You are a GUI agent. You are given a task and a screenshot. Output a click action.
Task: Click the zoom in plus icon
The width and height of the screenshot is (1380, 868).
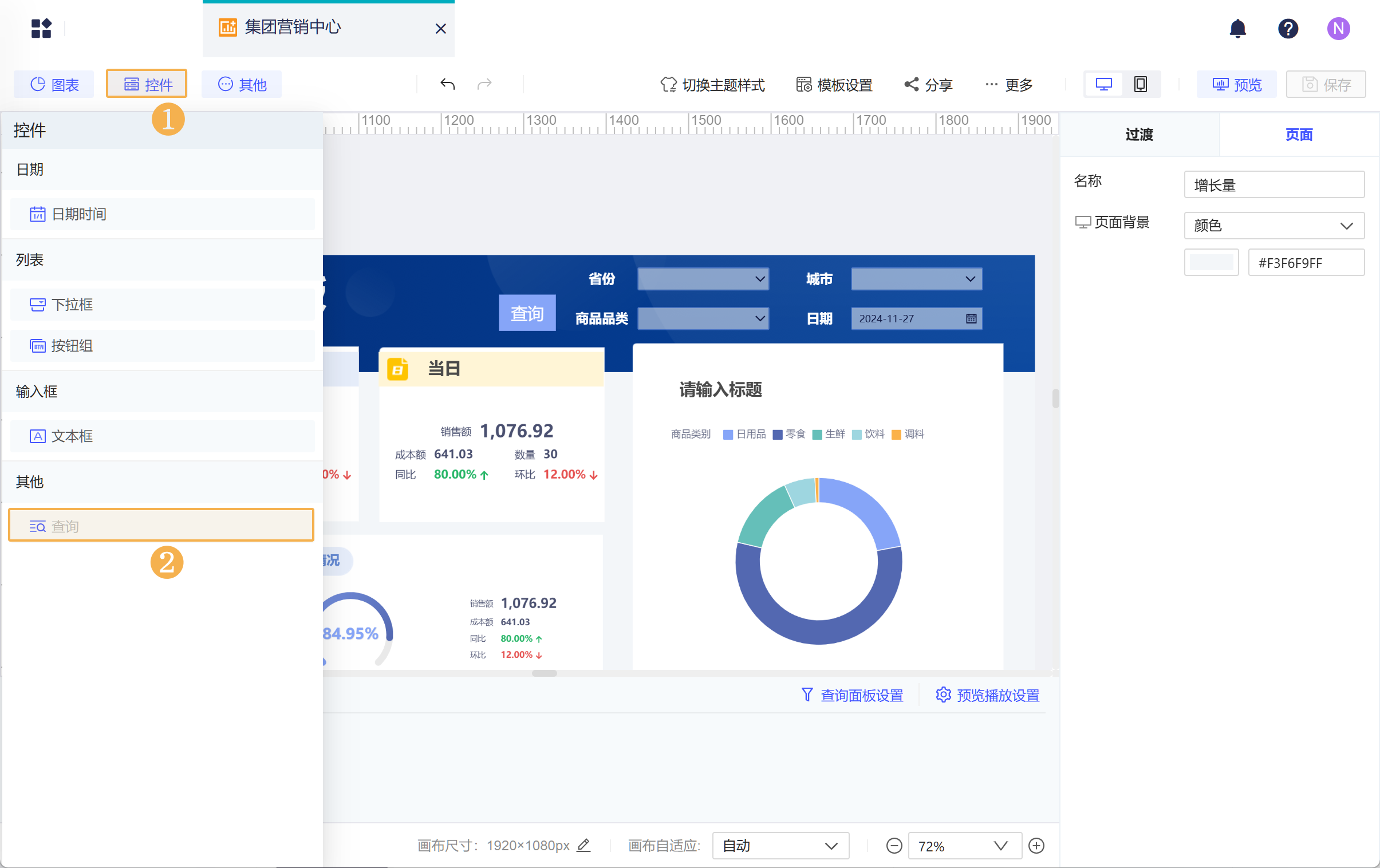tap(1036, 846)
